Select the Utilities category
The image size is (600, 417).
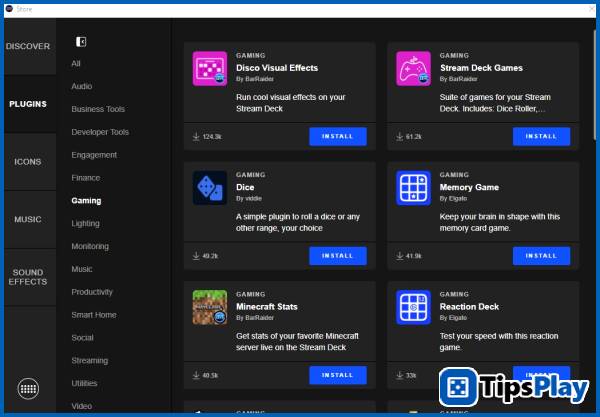[84, 383]
